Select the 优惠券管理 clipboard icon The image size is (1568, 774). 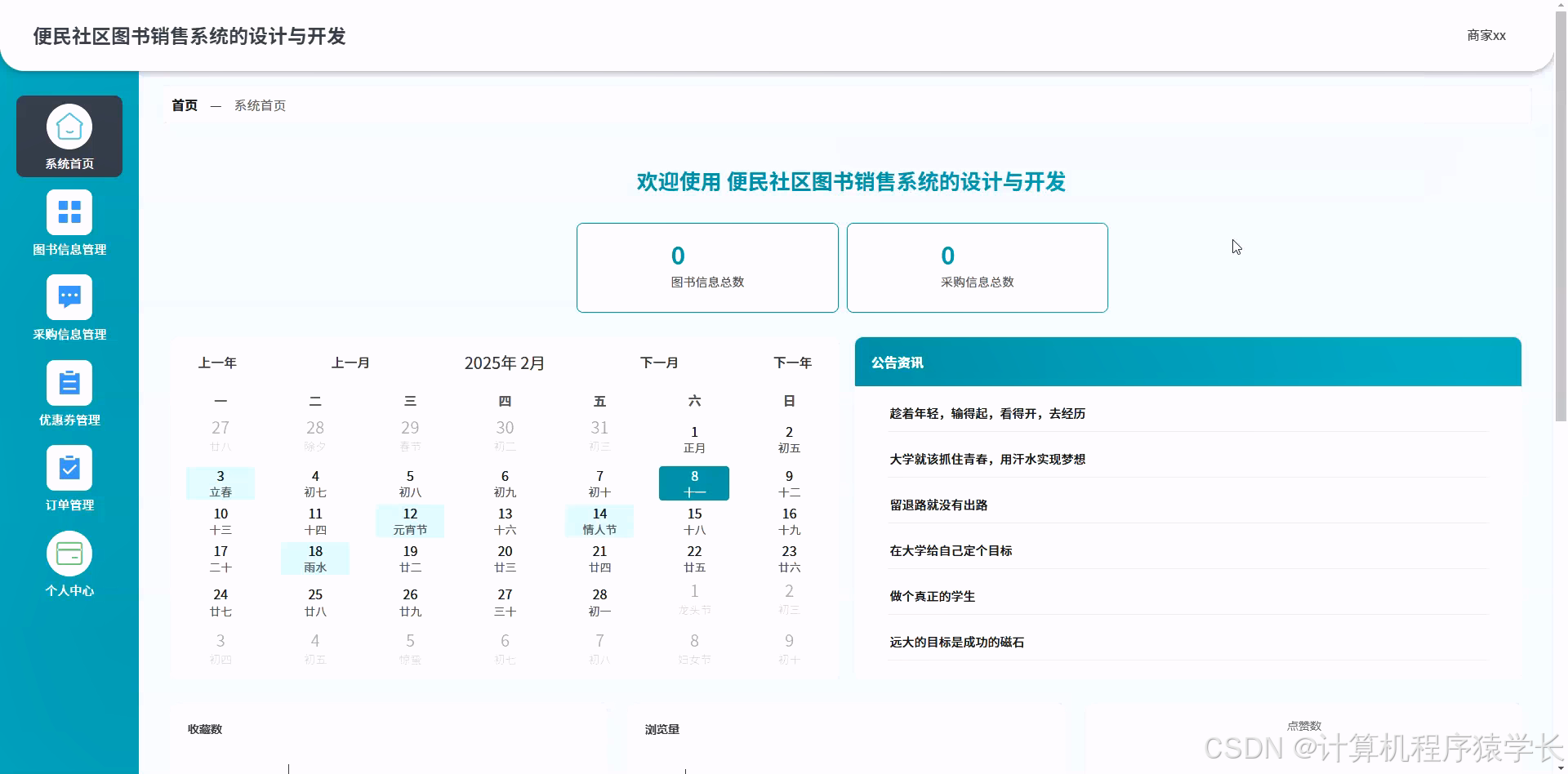coord(69,383)
